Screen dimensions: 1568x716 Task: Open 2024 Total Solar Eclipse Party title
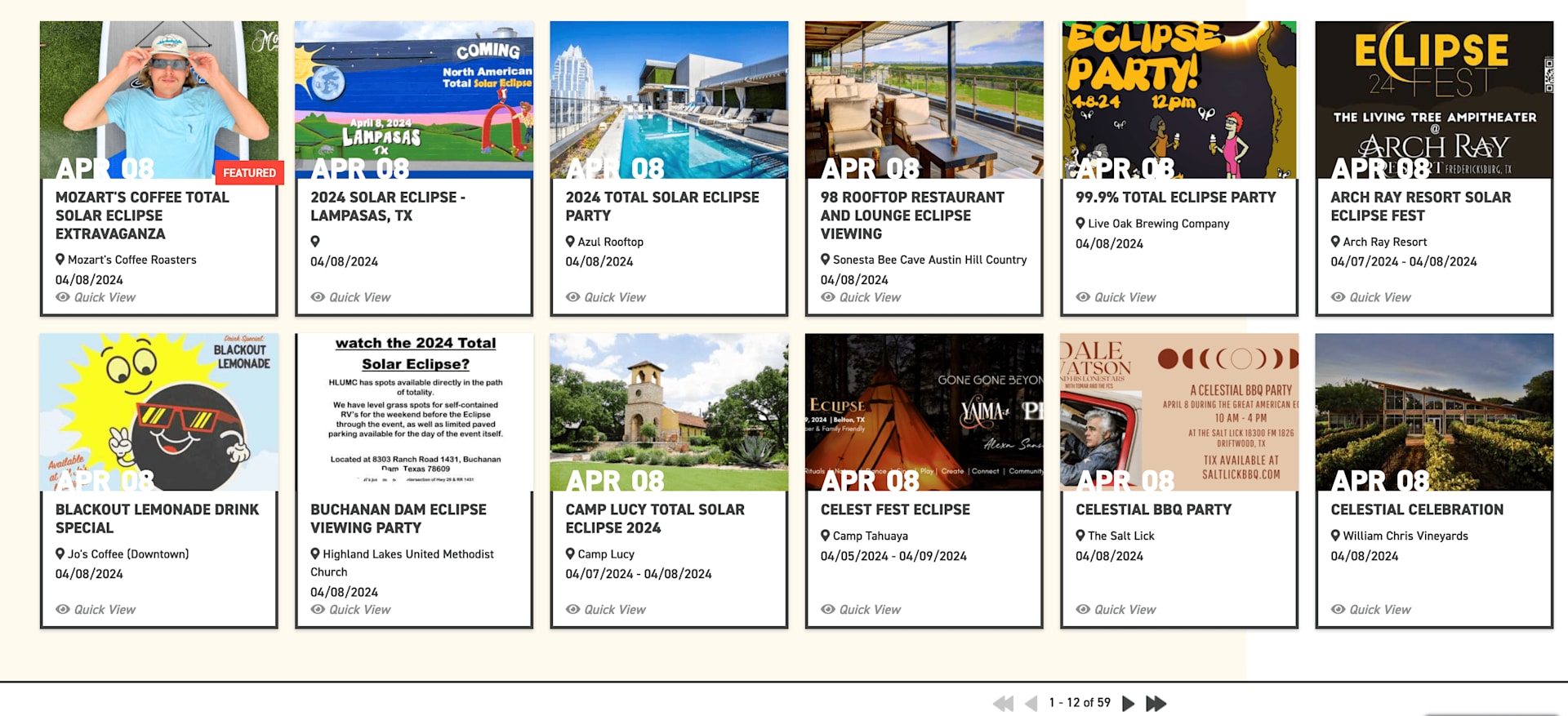coord(662,207)
